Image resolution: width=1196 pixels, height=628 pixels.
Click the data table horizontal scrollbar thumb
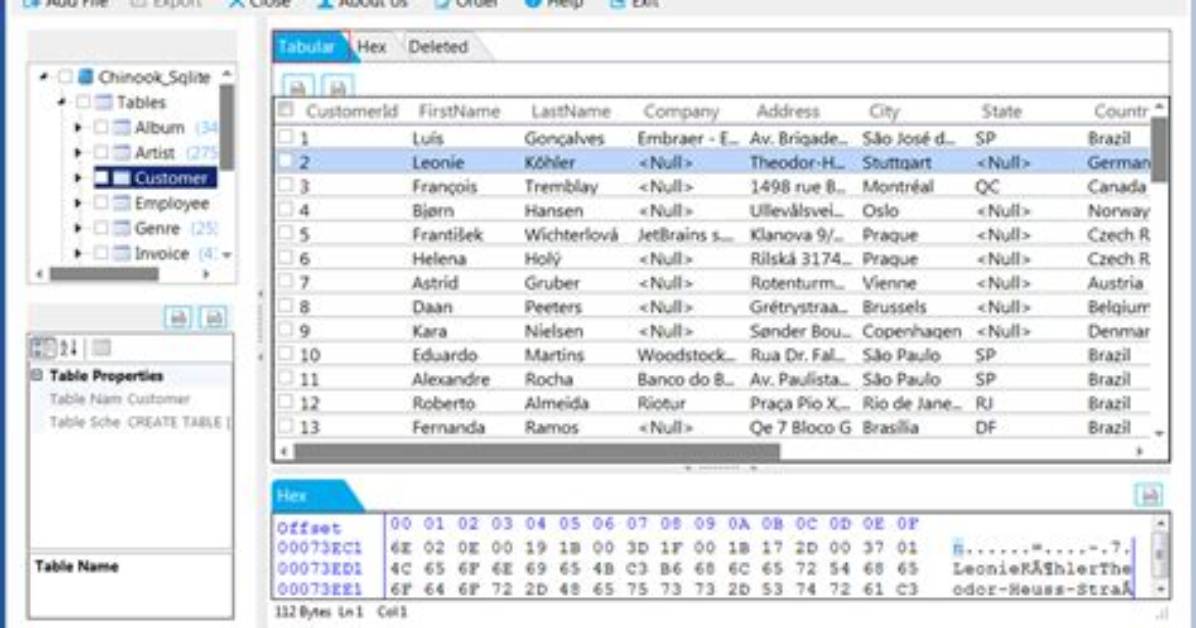tap(538, 452)
